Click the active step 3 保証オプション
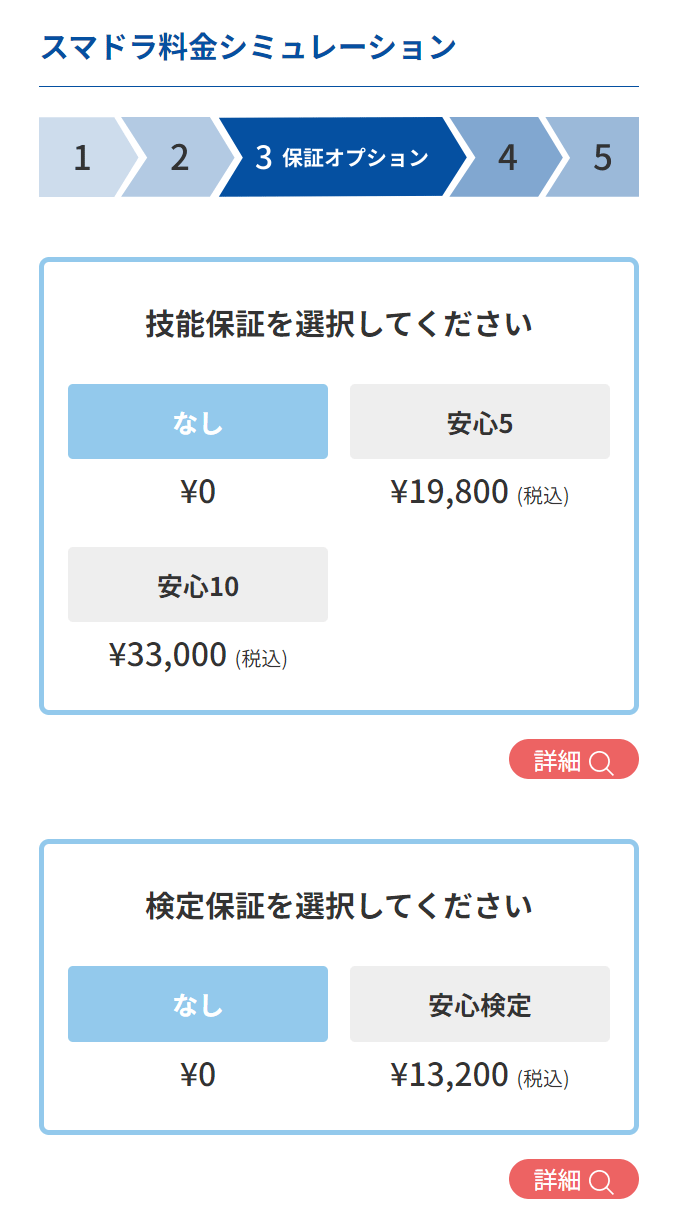This screenshot has width=681, height=1218. [342, 158]
